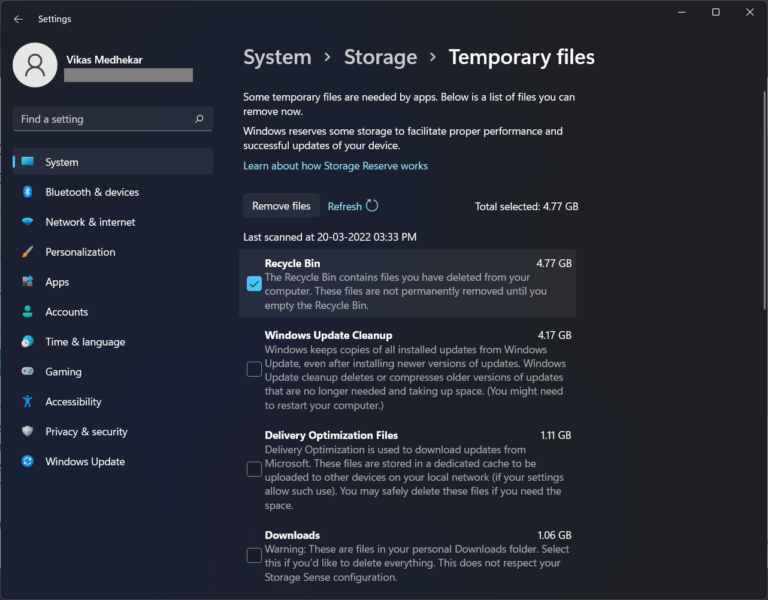This screenshot has width=768, height=600.
Task: Click the Bluetooth icon in sidebar
Action: (27, 192)
